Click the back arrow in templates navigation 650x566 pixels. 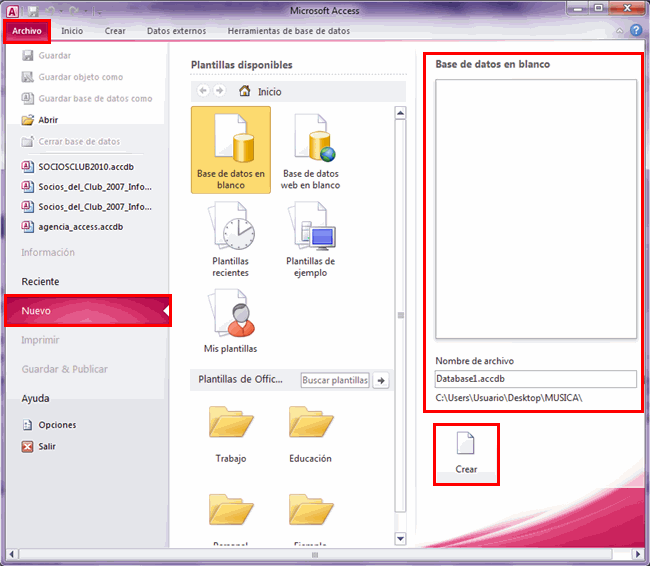(x=203, y=90)
